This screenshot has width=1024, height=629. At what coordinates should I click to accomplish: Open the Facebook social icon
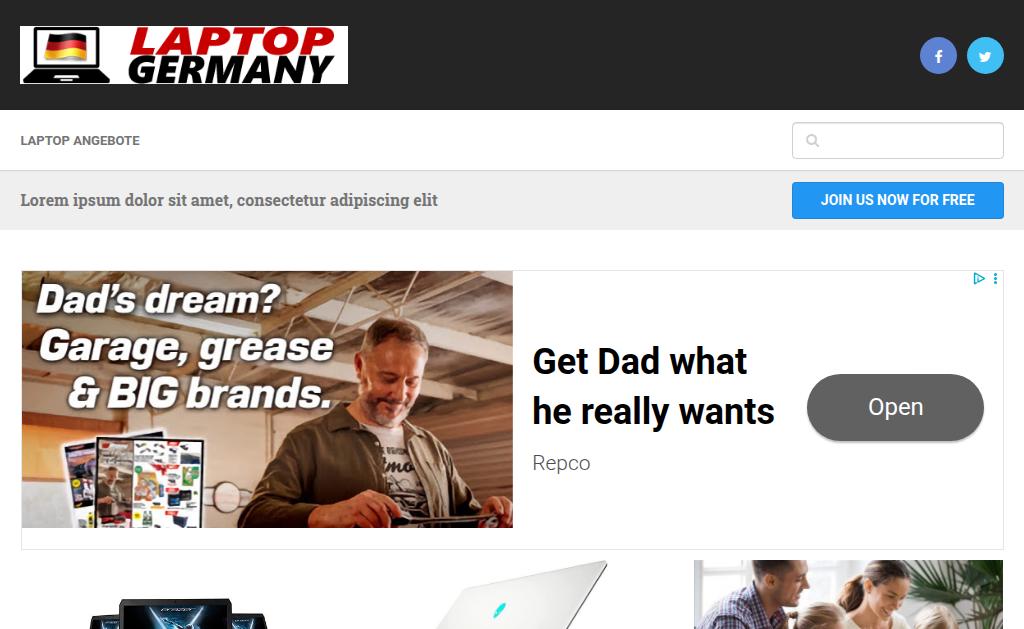point(938,56)
